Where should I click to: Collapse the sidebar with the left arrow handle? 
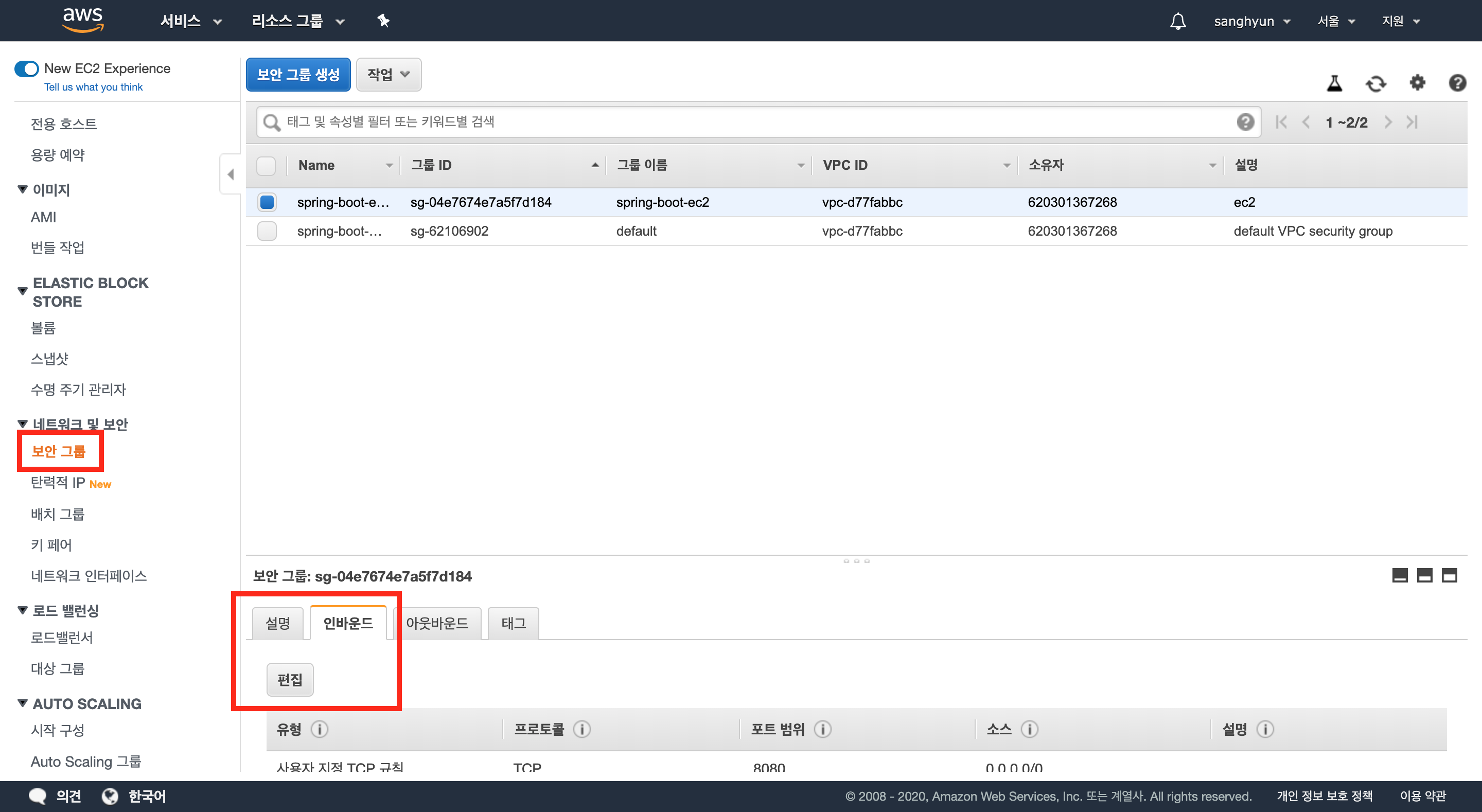230,174
